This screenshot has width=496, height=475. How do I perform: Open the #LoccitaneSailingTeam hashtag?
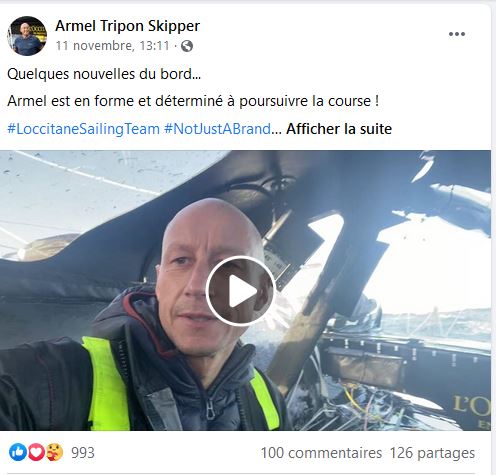(x=83, y=129)
